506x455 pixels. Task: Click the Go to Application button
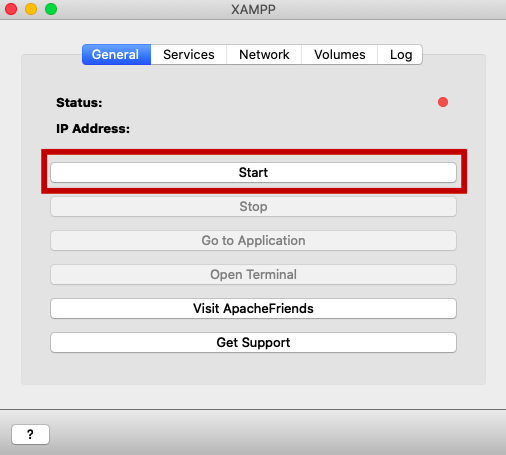(x=253, y=240)
